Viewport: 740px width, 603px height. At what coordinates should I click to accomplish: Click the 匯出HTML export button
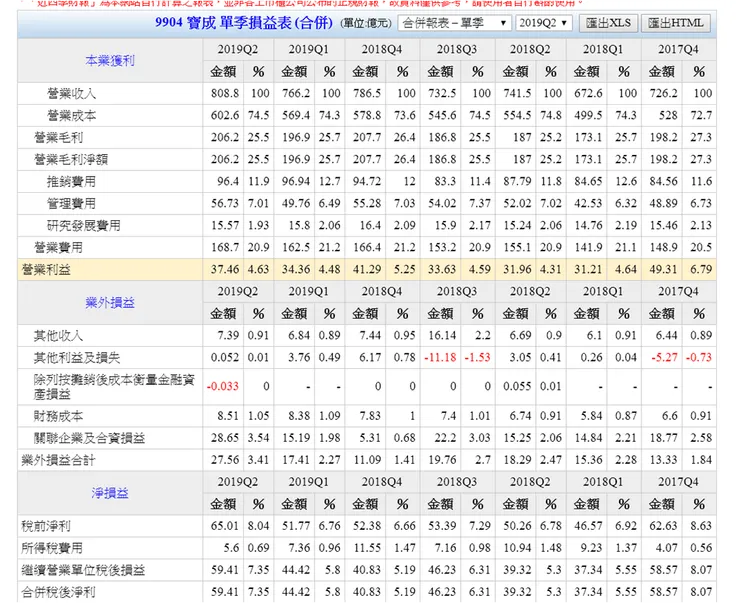click(676, 23)
